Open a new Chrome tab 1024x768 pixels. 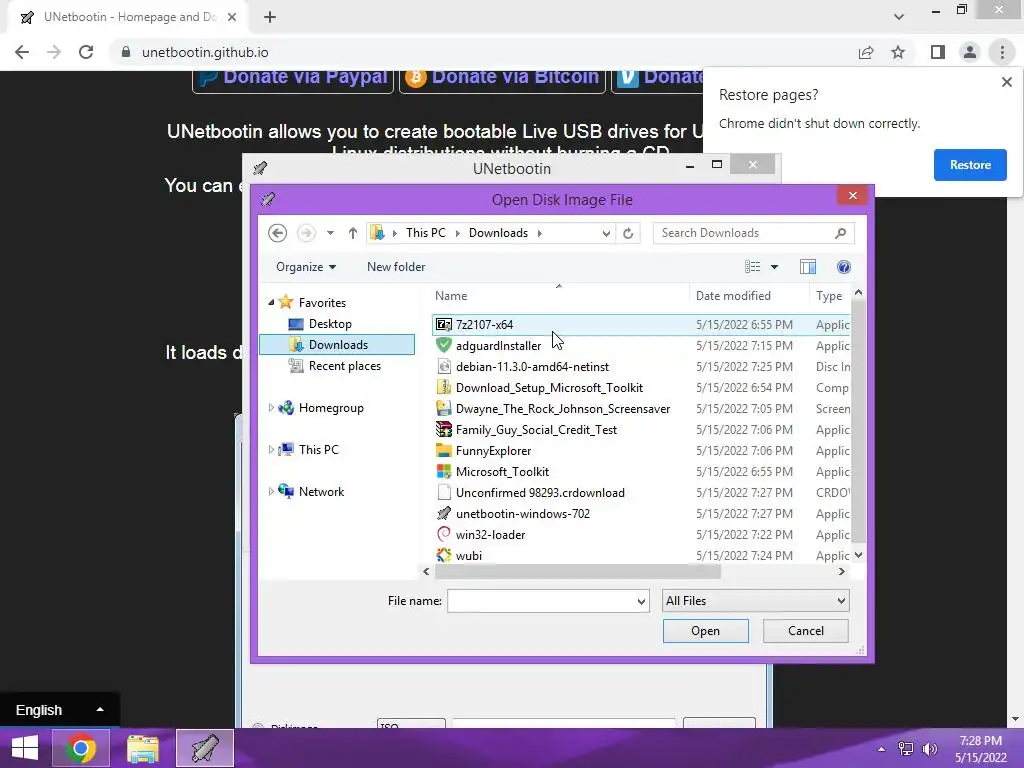[270, 17]
